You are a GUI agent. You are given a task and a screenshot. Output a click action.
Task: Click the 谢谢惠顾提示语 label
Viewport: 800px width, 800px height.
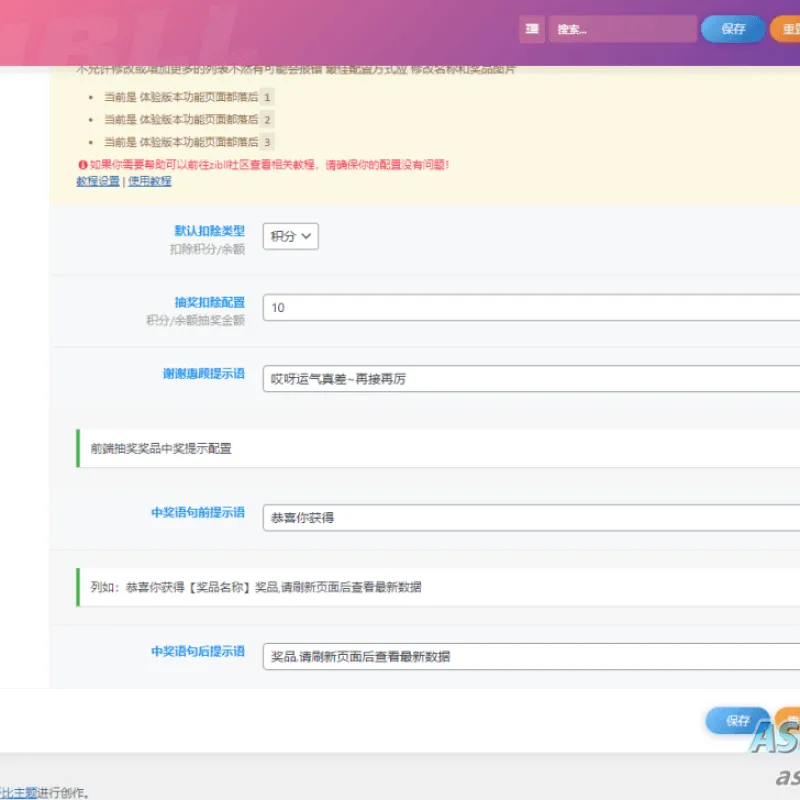point(204,373)
